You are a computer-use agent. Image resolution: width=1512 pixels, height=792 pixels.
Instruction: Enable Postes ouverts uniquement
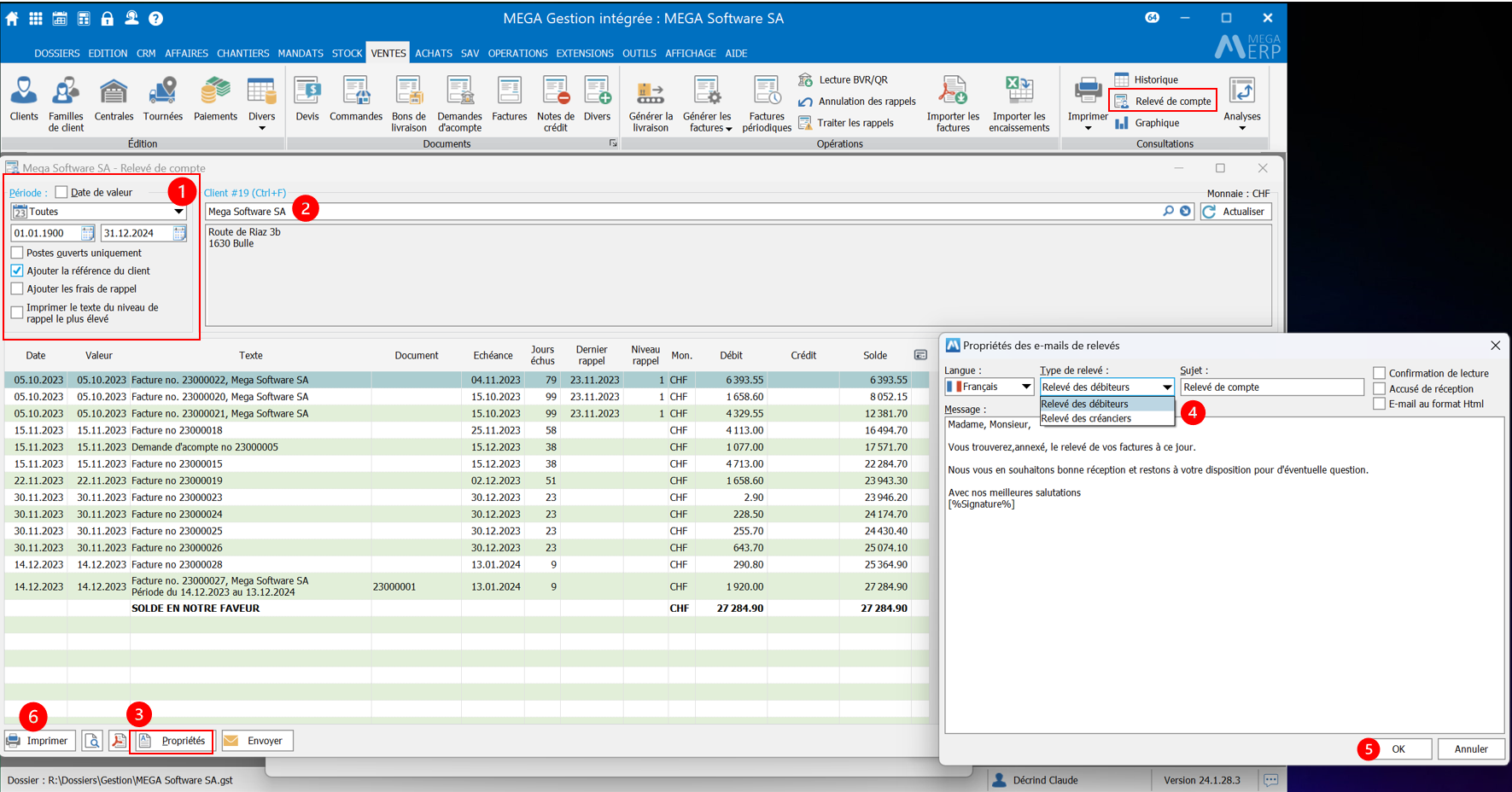coord(17,253)
